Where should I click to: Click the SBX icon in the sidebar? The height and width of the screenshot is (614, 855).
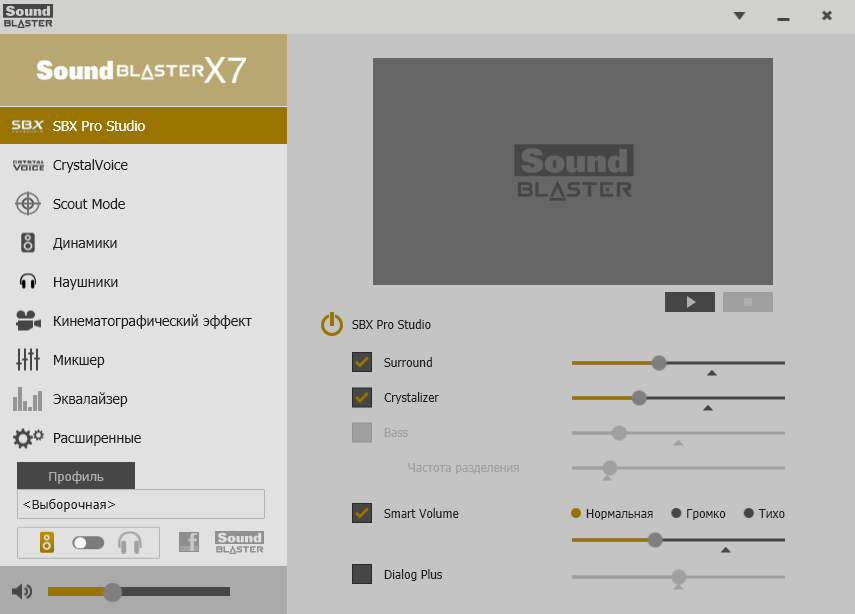pos(27,126)
